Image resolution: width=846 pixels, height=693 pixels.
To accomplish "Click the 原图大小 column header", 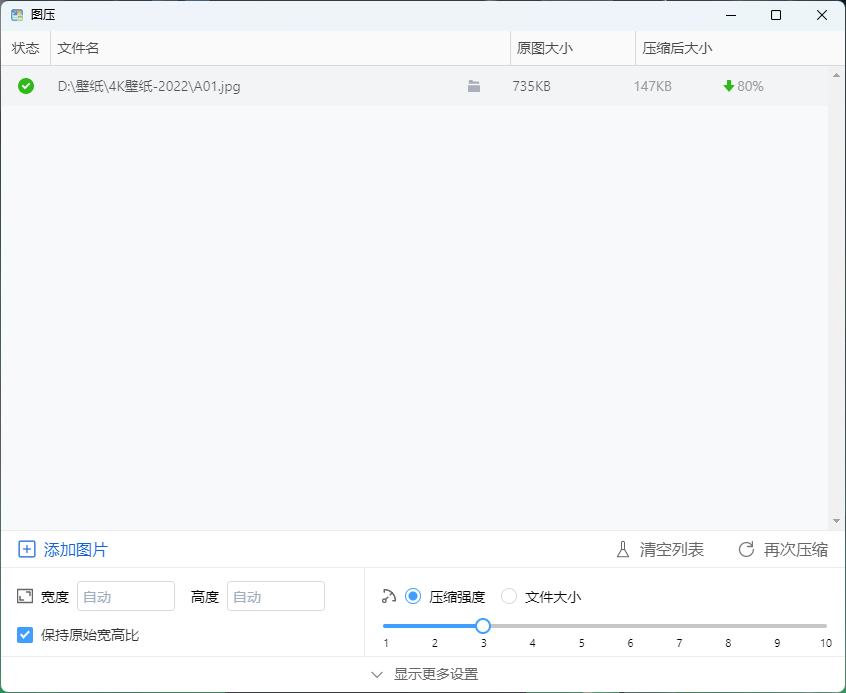I will click(545, 48).
